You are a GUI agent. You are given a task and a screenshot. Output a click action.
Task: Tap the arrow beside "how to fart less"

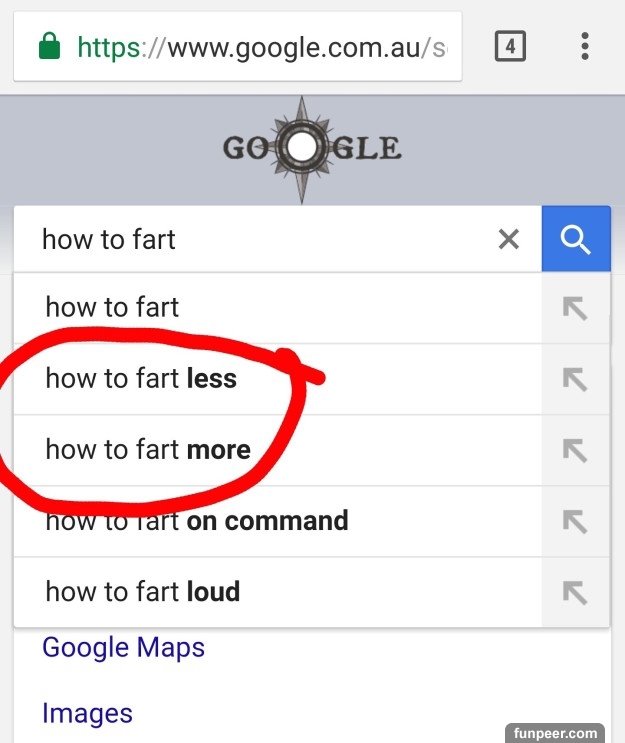tap(575, 379)
